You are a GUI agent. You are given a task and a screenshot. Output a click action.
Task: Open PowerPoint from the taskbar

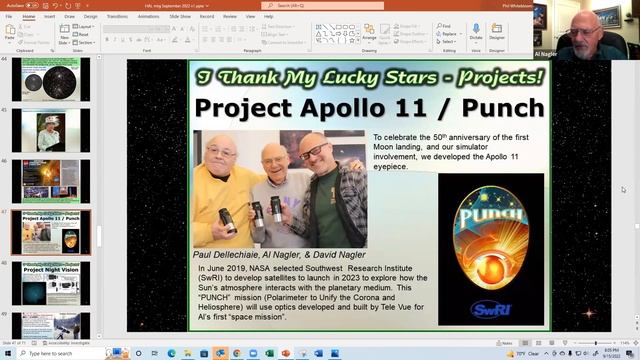286,353
